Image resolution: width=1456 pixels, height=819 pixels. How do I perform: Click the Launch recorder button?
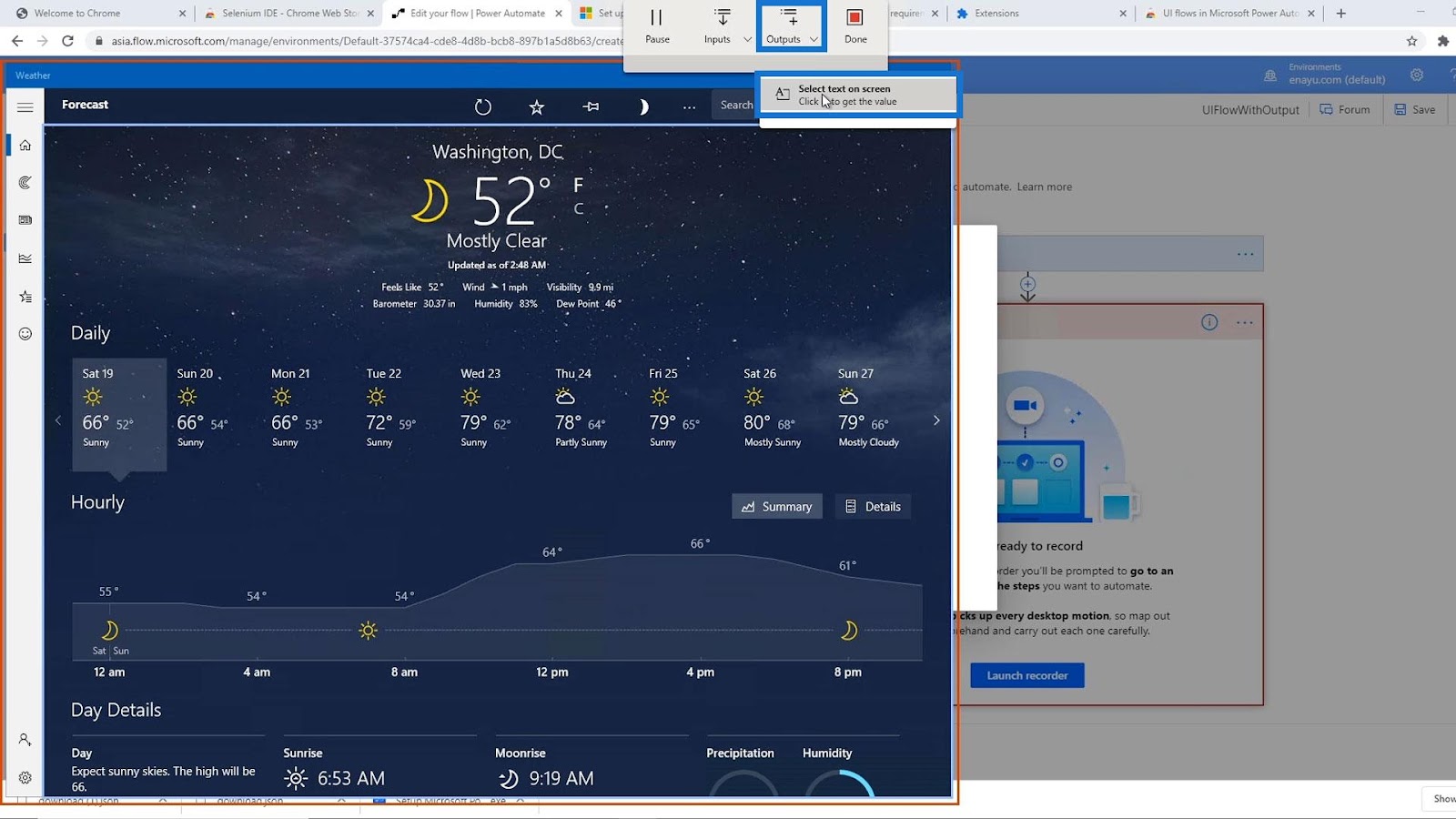coord(1027,675)
